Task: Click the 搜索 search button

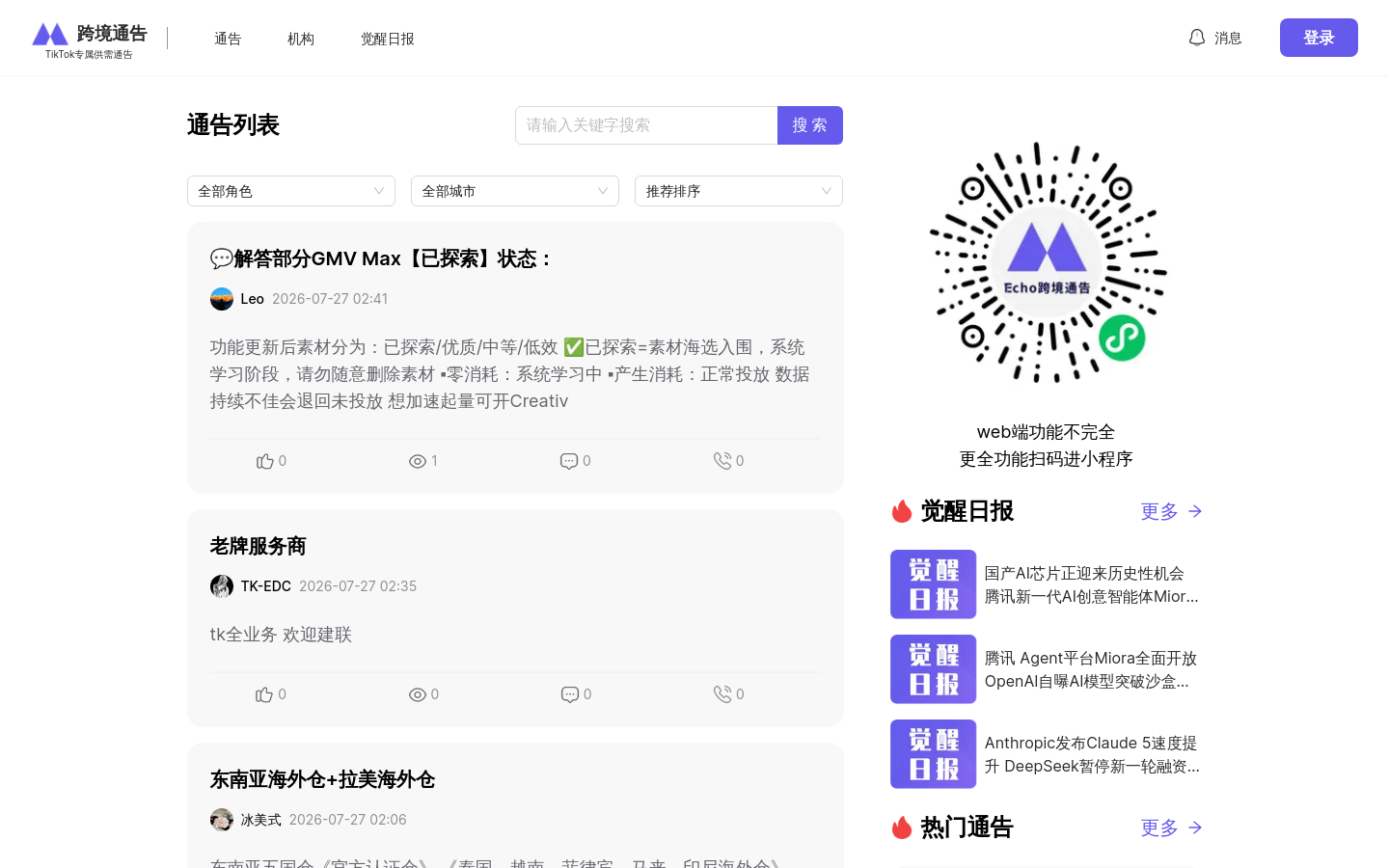Action: (810, 125)
